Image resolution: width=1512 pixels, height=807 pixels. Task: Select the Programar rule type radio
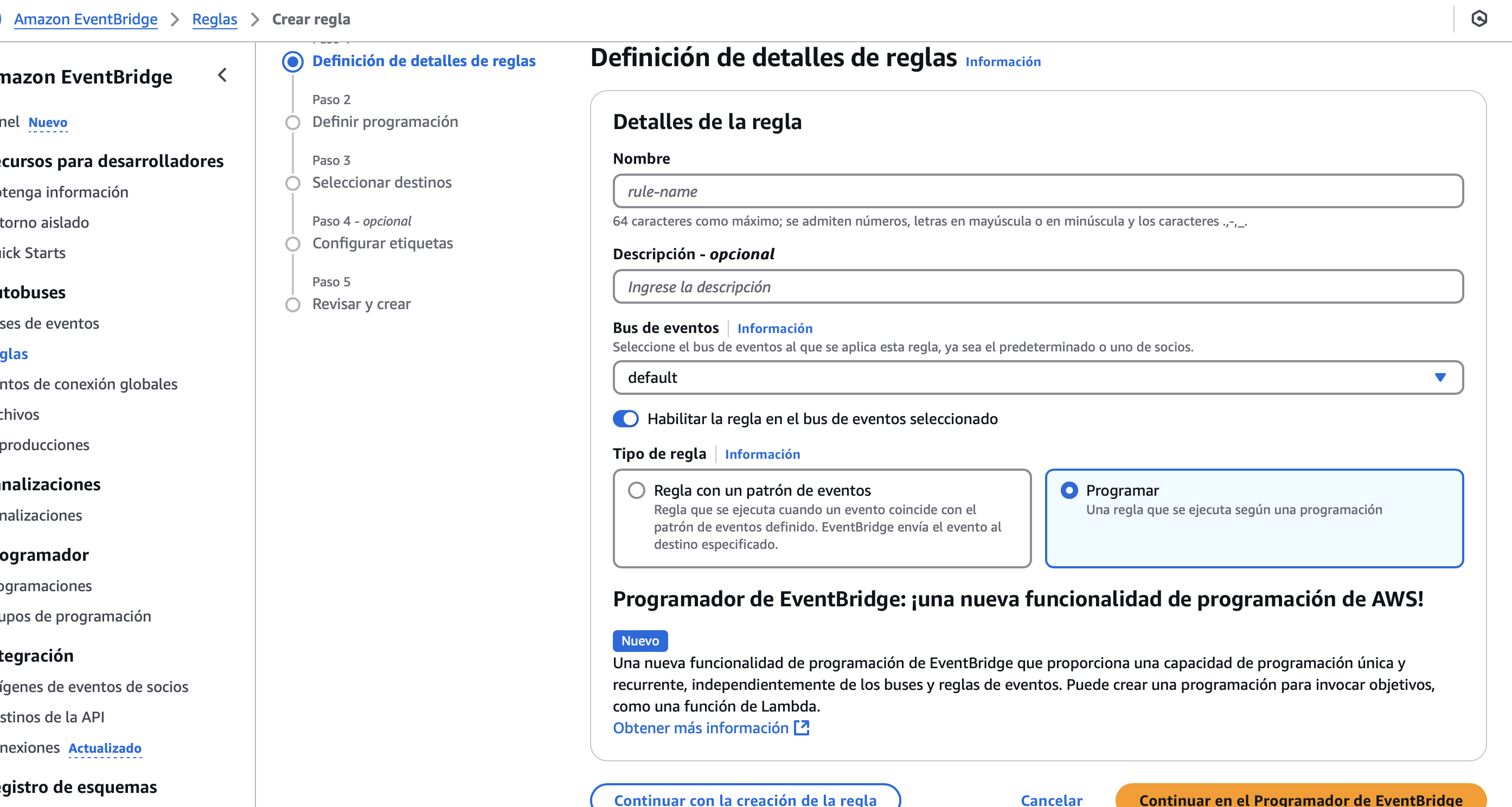(1069, 490)
